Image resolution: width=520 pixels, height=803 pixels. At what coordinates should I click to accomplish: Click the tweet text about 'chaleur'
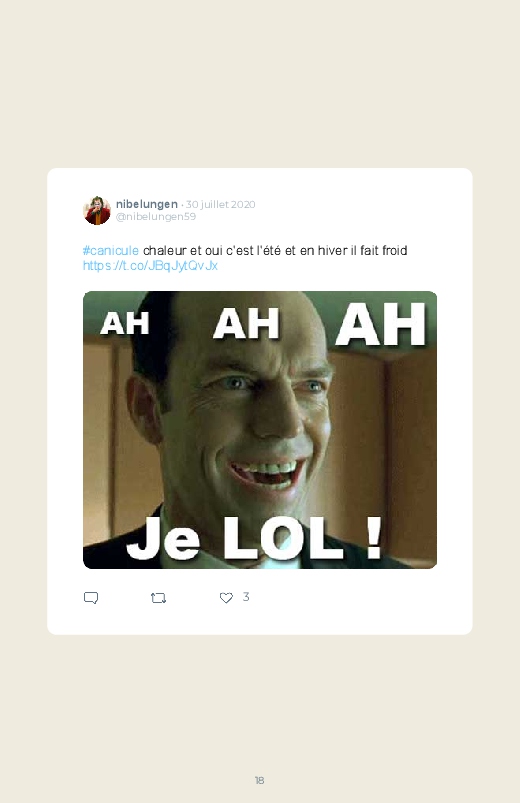pyautogui.click(x=275, y=250)
